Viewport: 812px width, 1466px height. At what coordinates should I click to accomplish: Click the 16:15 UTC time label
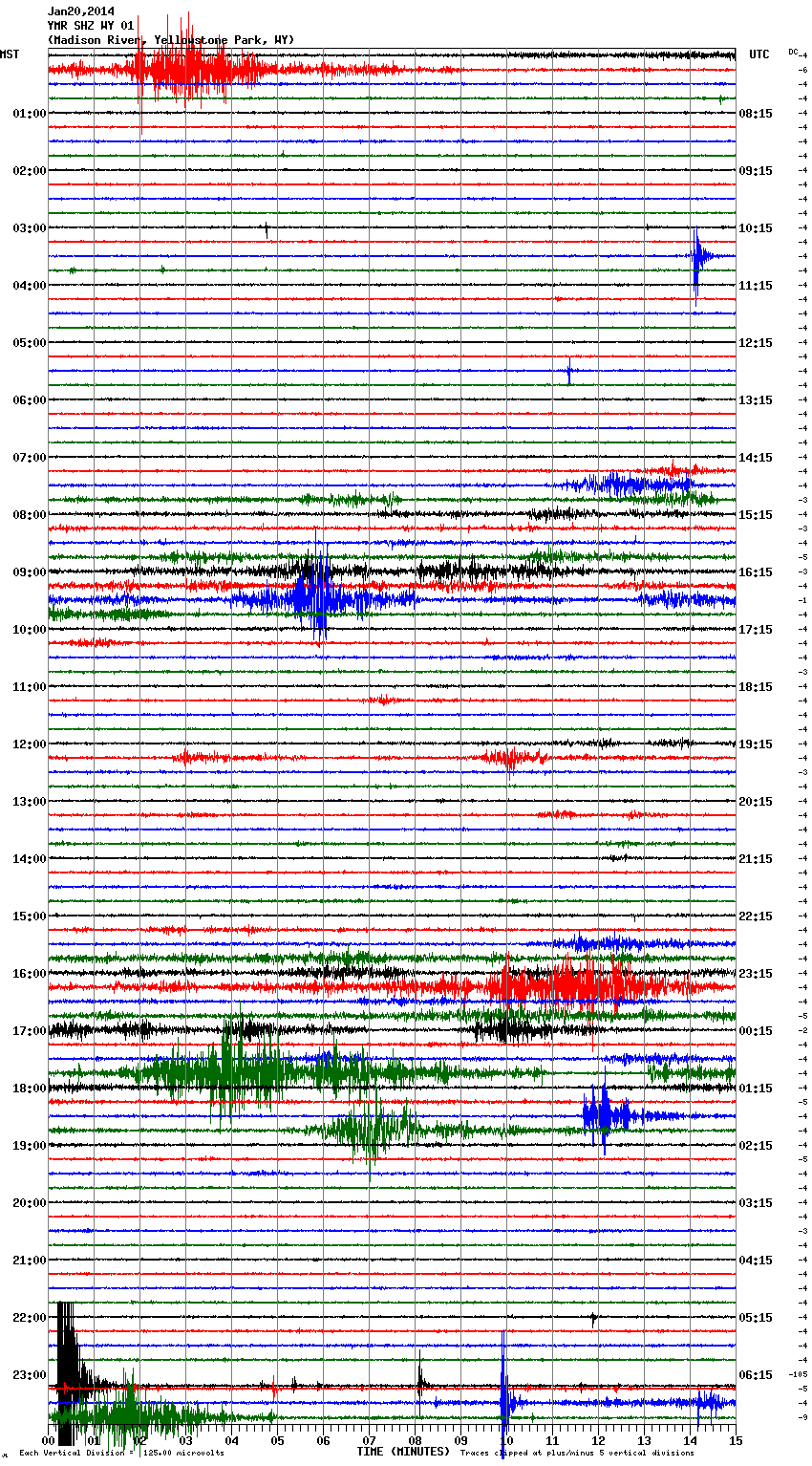pyautogui.click(x=756, y=572)
